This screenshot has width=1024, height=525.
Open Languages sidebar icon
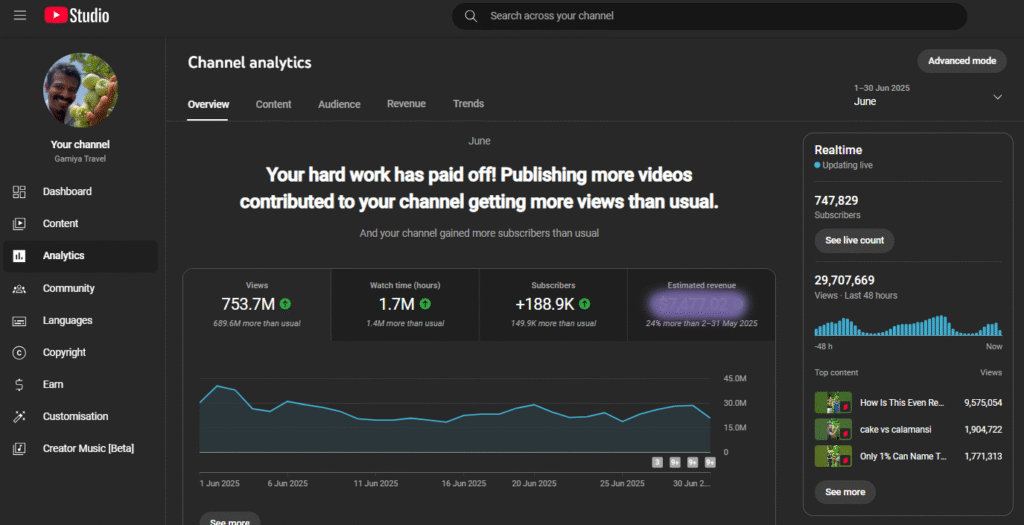coord(19,321)
